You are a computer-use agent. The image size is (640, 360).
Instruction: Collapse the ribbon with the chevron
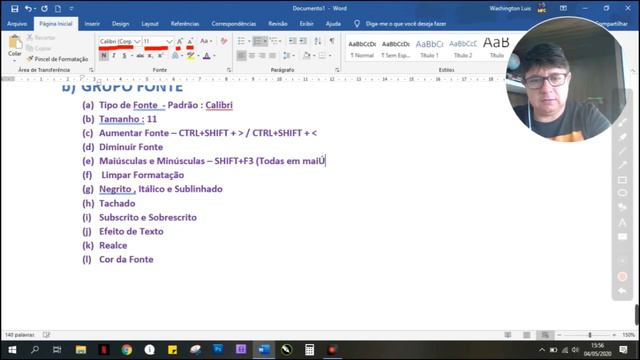[x=633, y=71]
